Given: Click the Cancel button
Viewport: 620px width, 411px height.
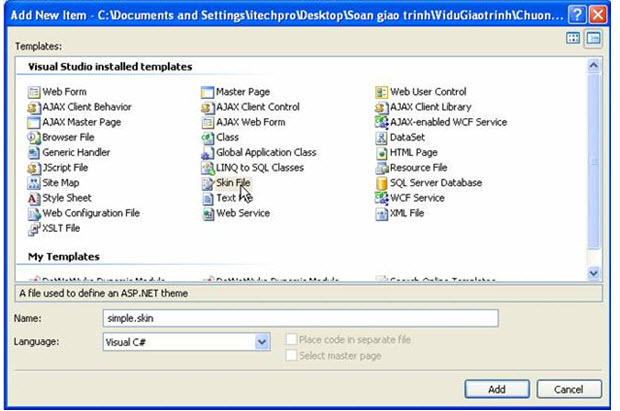Looking at the screenshot, I should tap(568, 388).
